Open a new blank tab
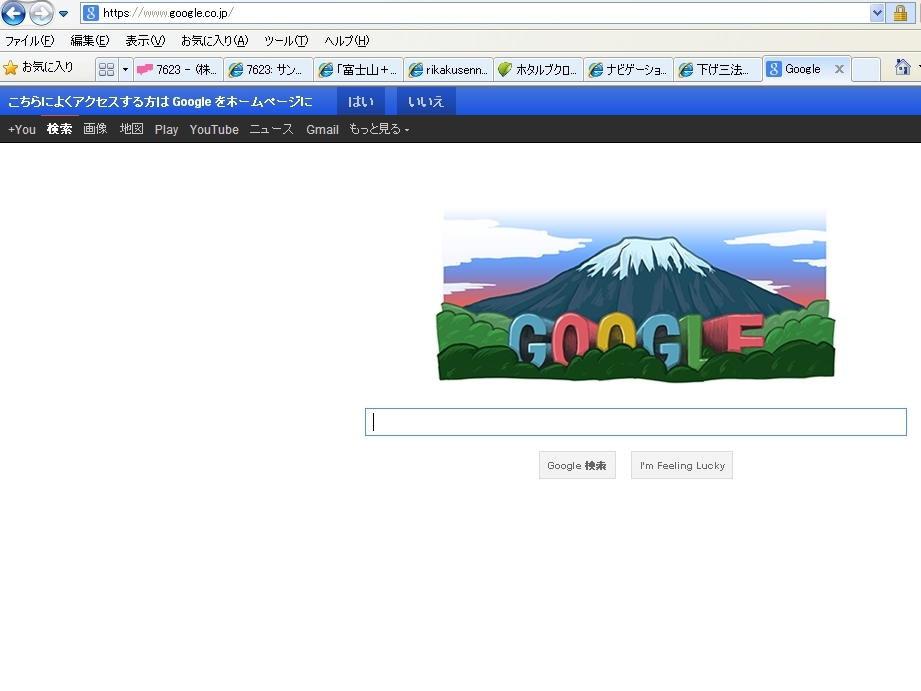The image size is (921, 691). coord(866,69)
